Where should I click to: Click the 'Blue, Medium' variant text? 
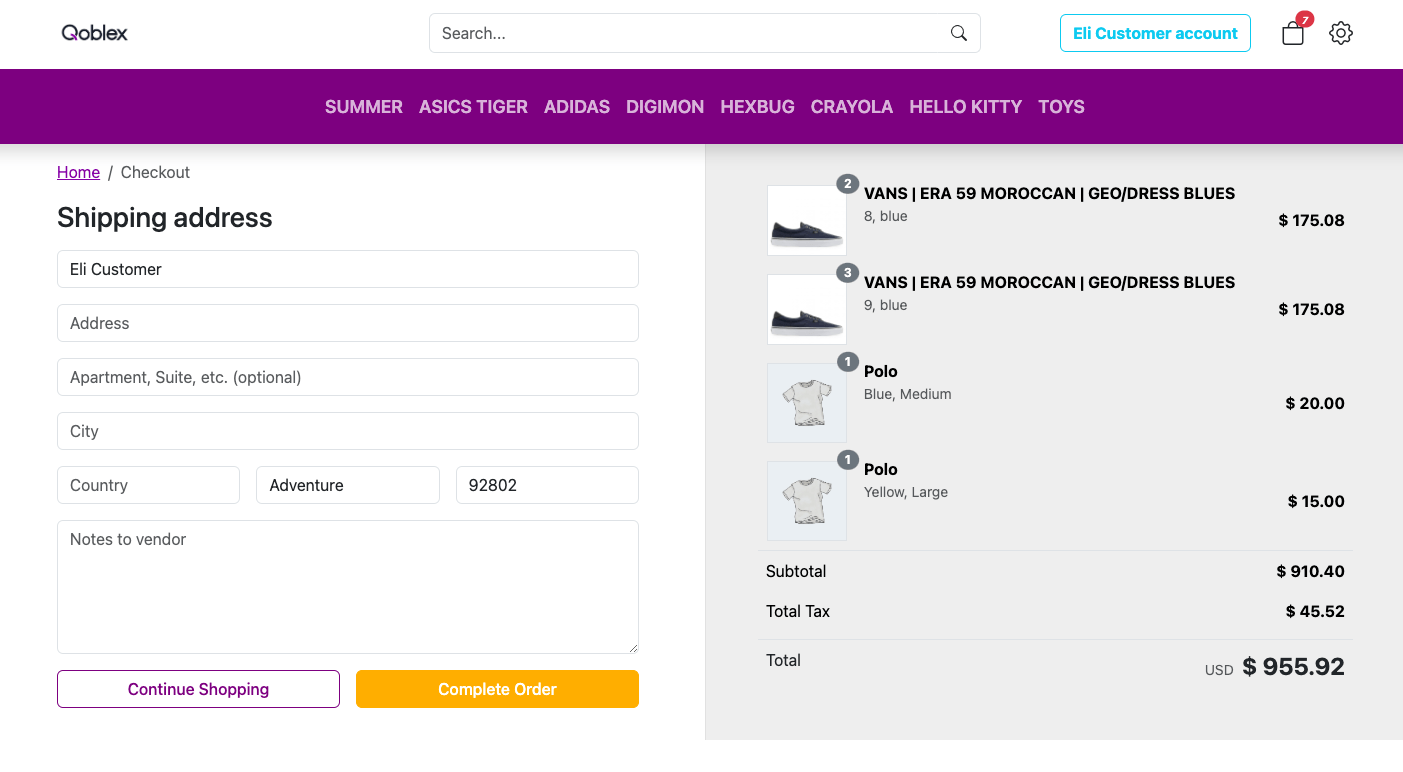pyautogui.click(x=908, y=394)
